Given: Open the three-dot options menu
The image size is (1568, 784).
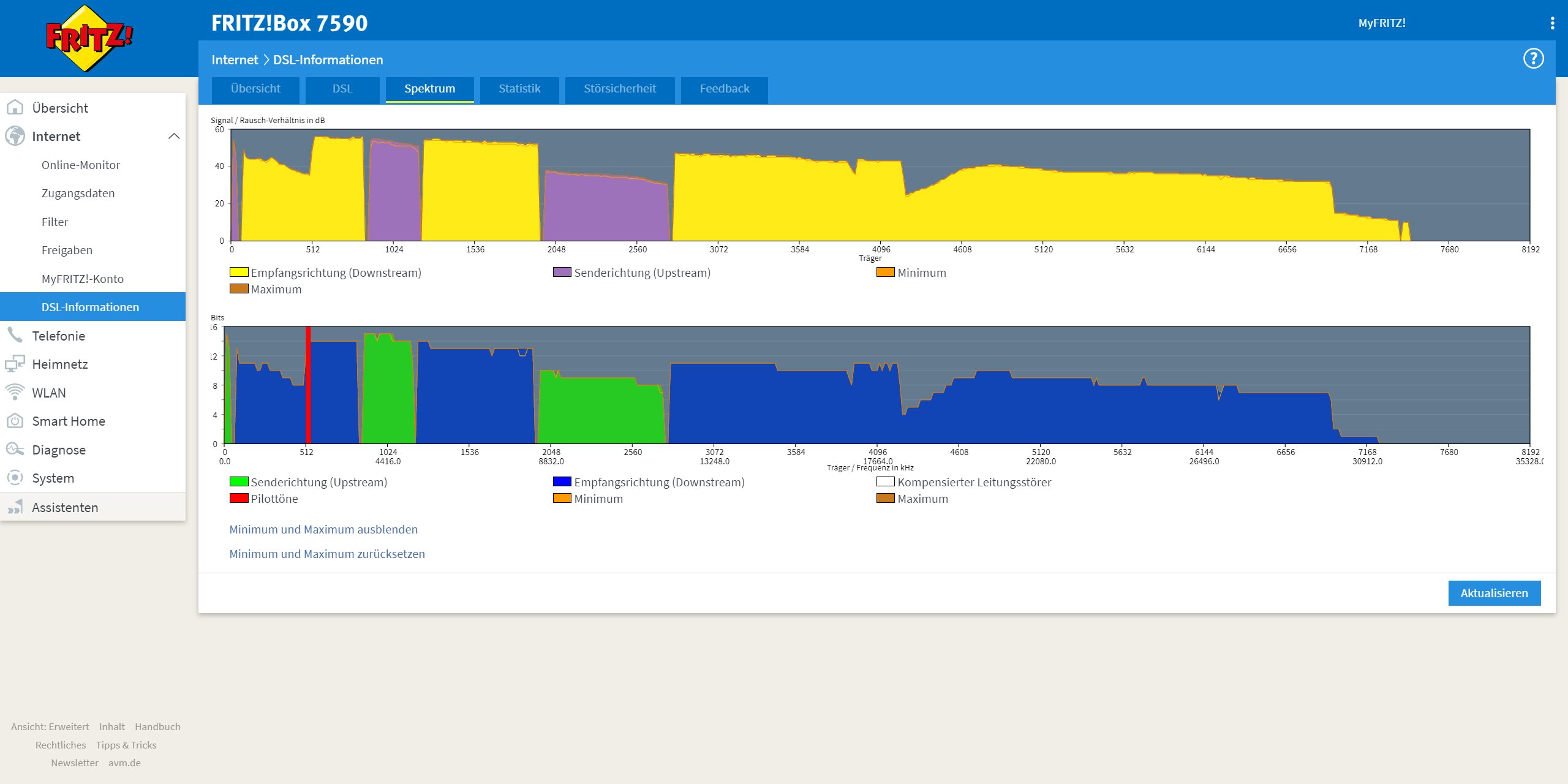Looking at the screenshot, I should (1551, 23).
